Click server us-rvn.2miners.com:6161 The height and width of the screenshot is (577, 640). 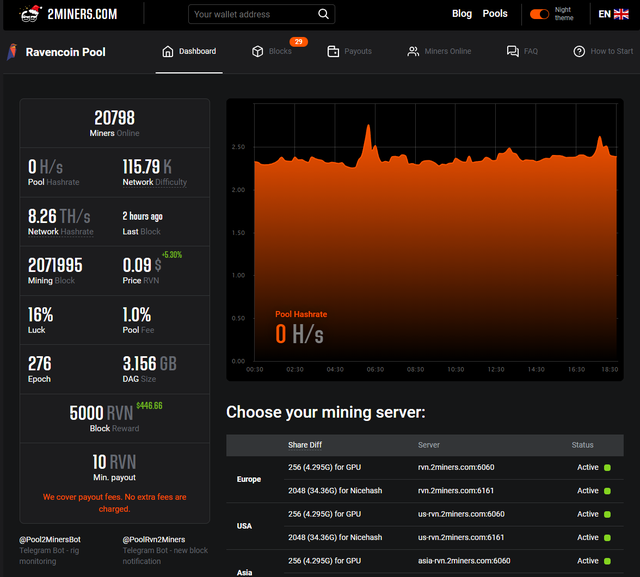(461, 537)
